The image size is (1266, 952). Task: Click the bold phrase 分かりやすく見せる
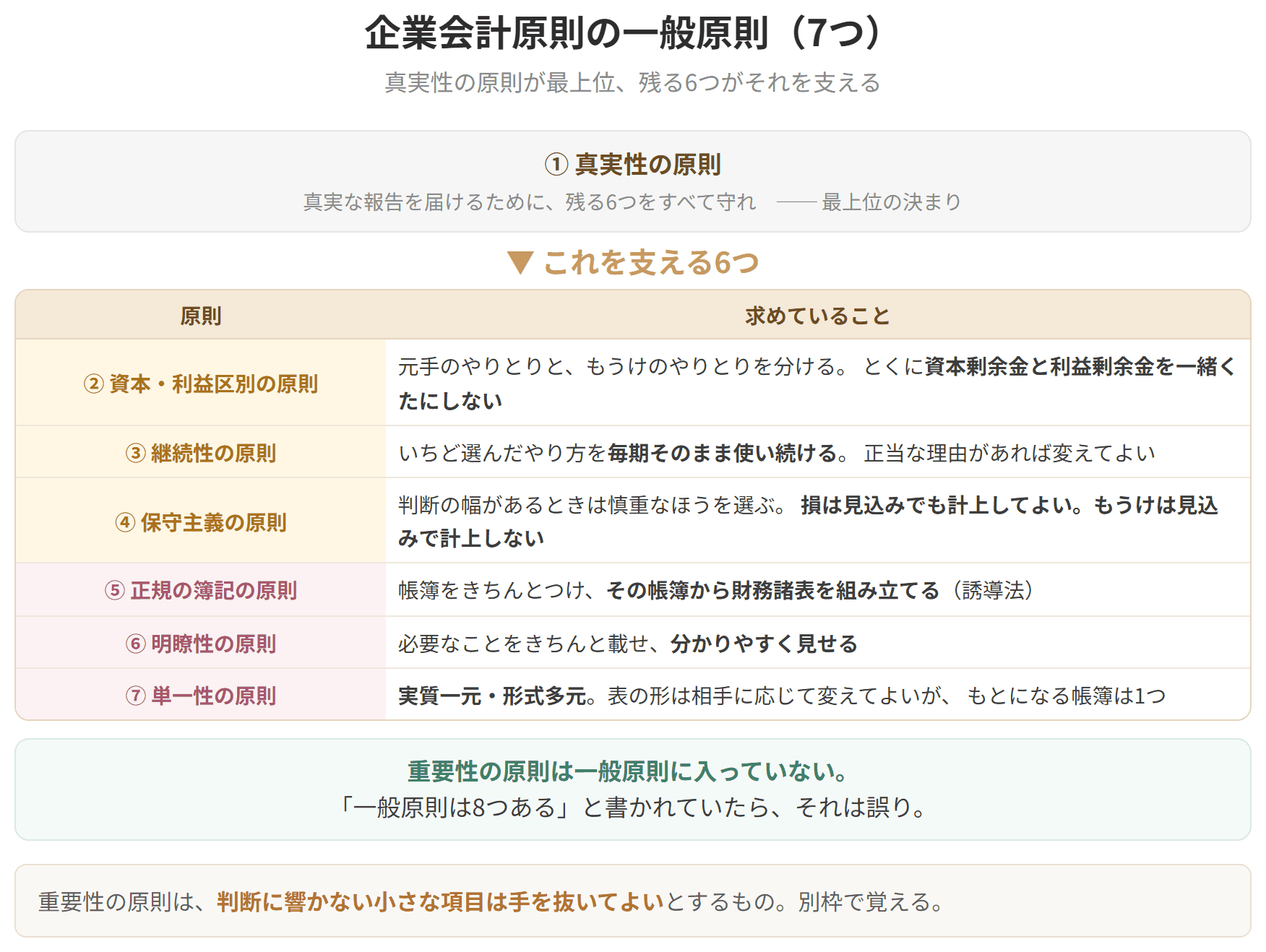[764, 644]
